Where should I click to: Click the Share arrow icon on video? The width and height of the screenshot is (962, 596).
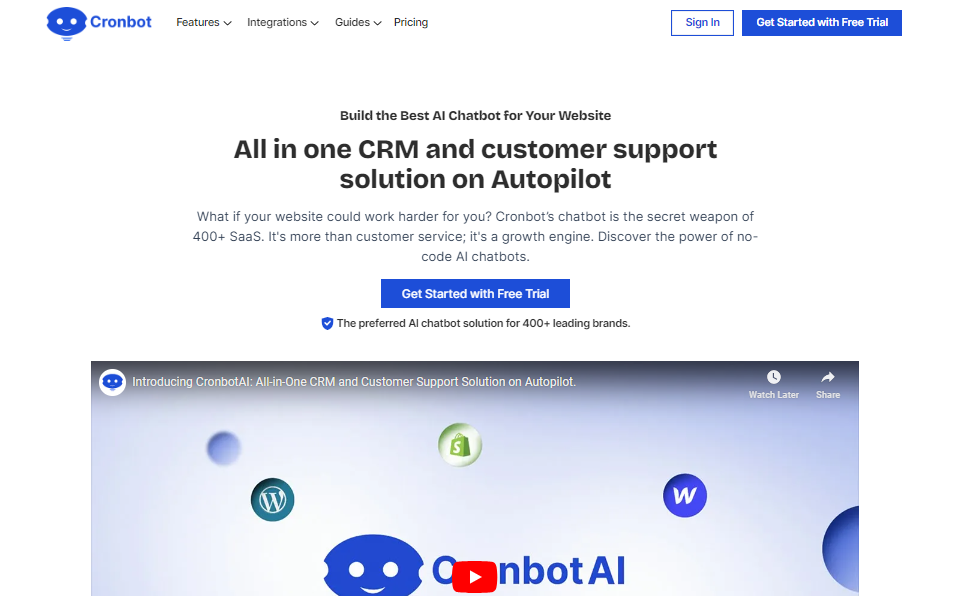click(x=828, y=377)
